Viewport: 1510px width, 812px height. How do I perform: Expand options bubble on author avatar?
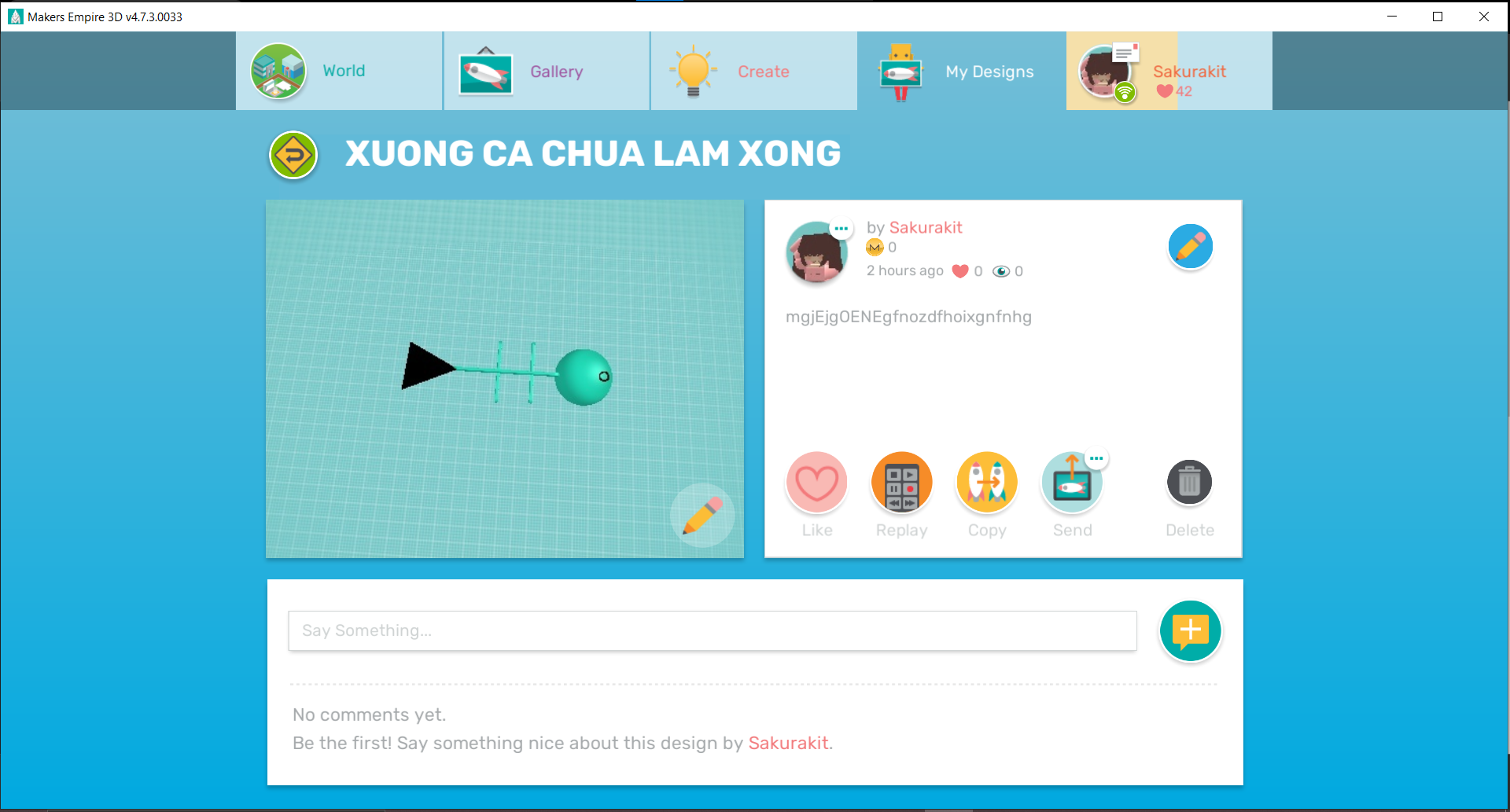coord(842,229)
